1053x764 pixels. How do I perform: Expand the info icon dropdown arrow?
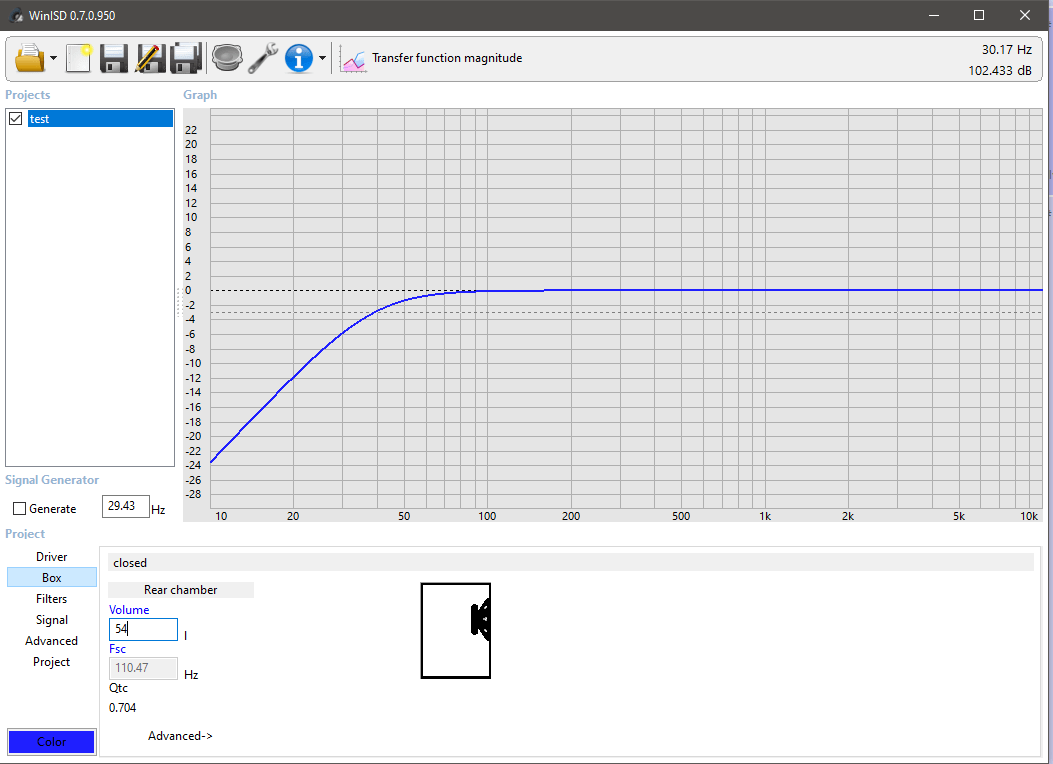(322, 58)
